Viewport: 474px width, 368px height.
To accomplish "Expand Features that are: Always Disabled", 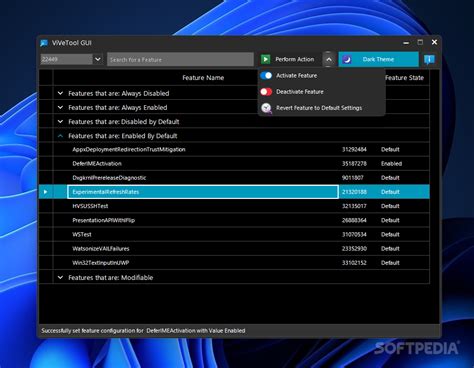I will point(60,93).
